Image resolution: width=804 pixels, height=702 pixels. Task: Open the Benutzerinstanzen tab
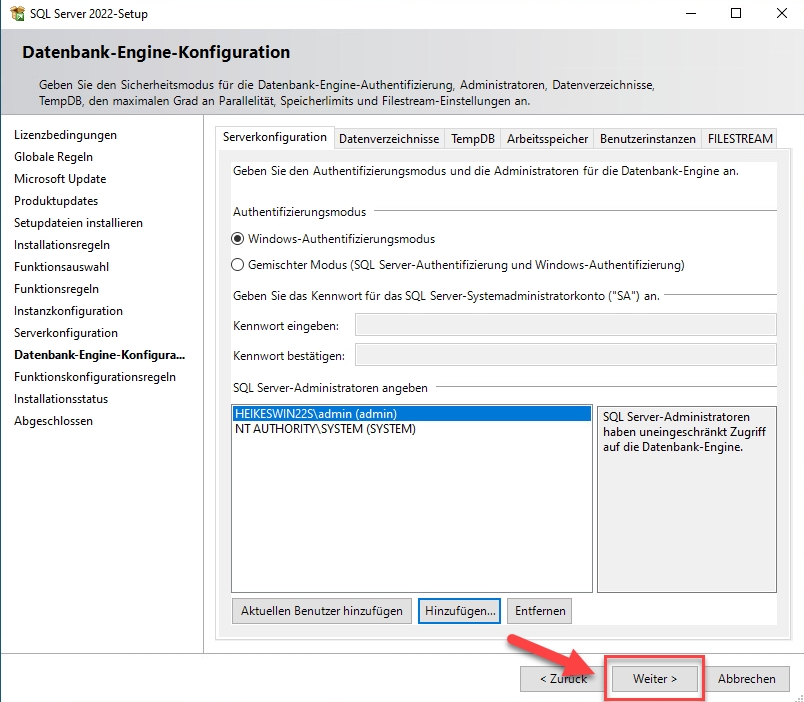[648, 139]
